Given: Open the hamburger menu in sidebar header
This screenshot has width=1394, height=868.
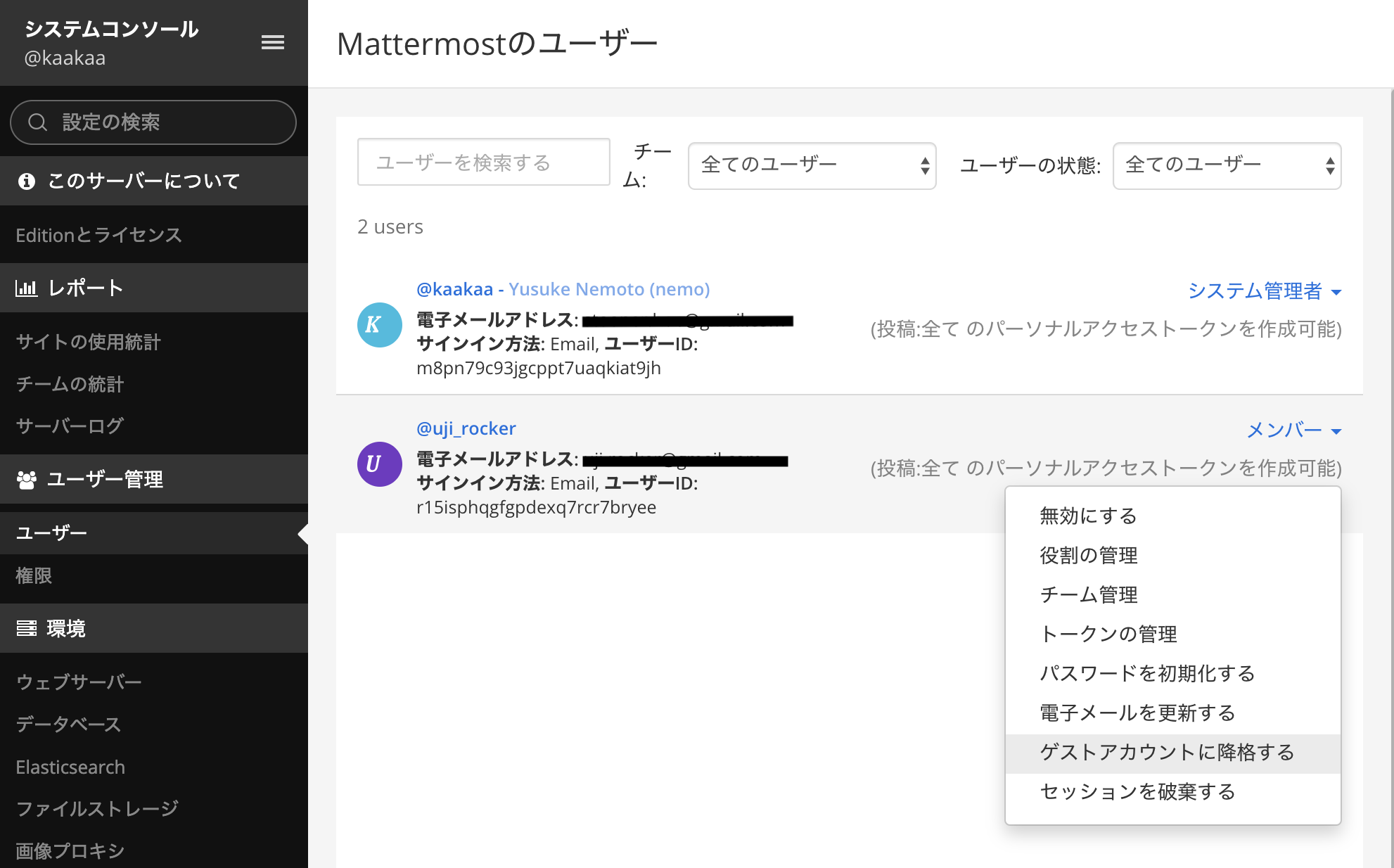Looking at the screenshot, I should (273, 42).
